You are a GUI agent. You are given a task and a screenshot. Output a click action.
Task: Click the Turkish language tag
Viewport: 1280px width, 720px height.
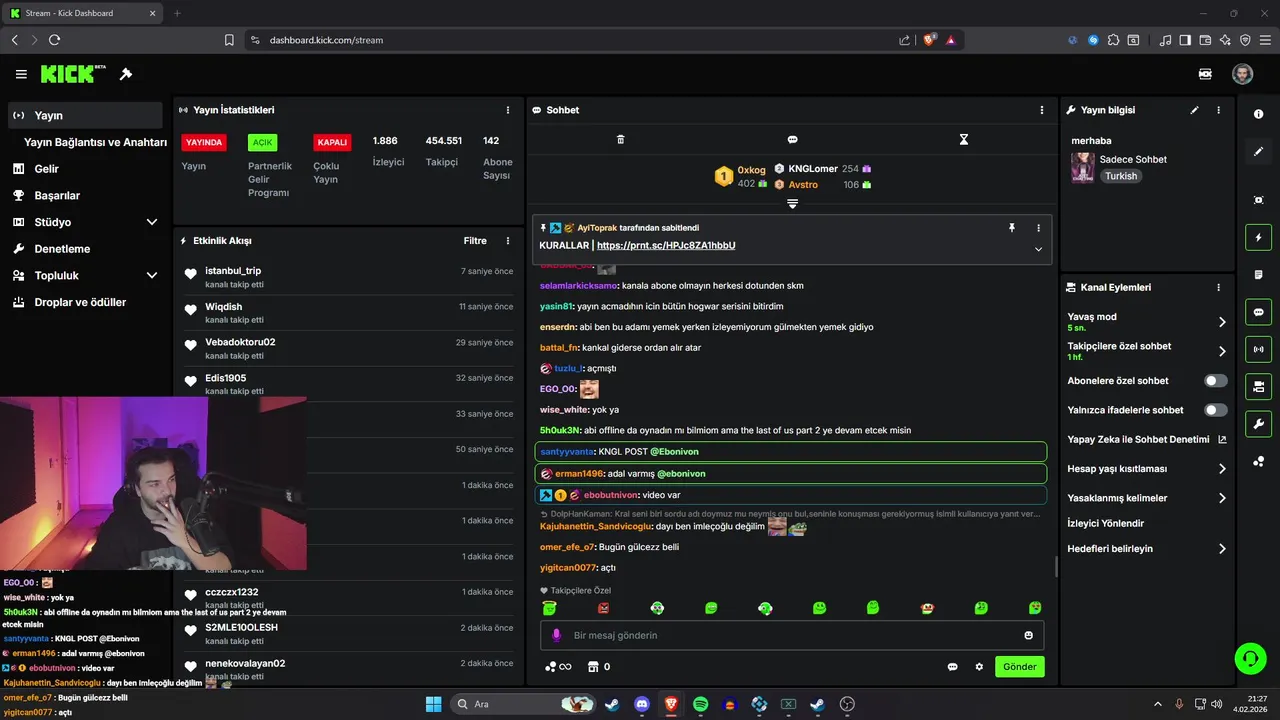(x=1121, y=176)
